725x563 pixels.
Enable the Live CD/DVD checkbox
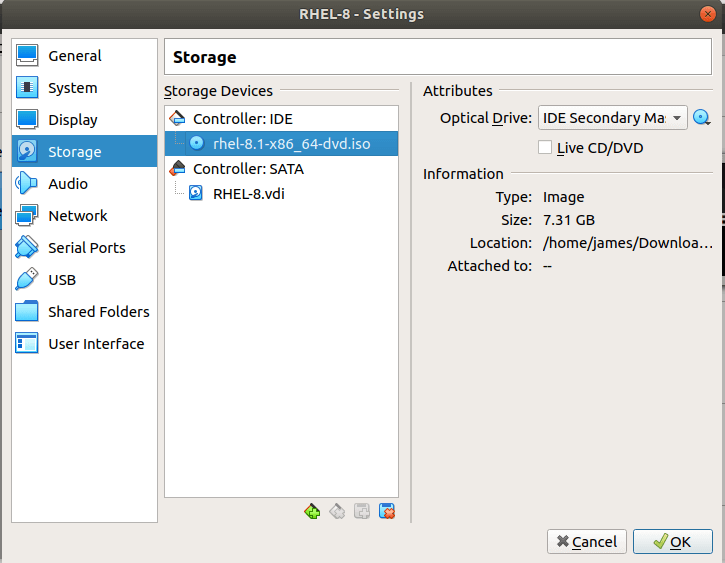coord(545,148)
